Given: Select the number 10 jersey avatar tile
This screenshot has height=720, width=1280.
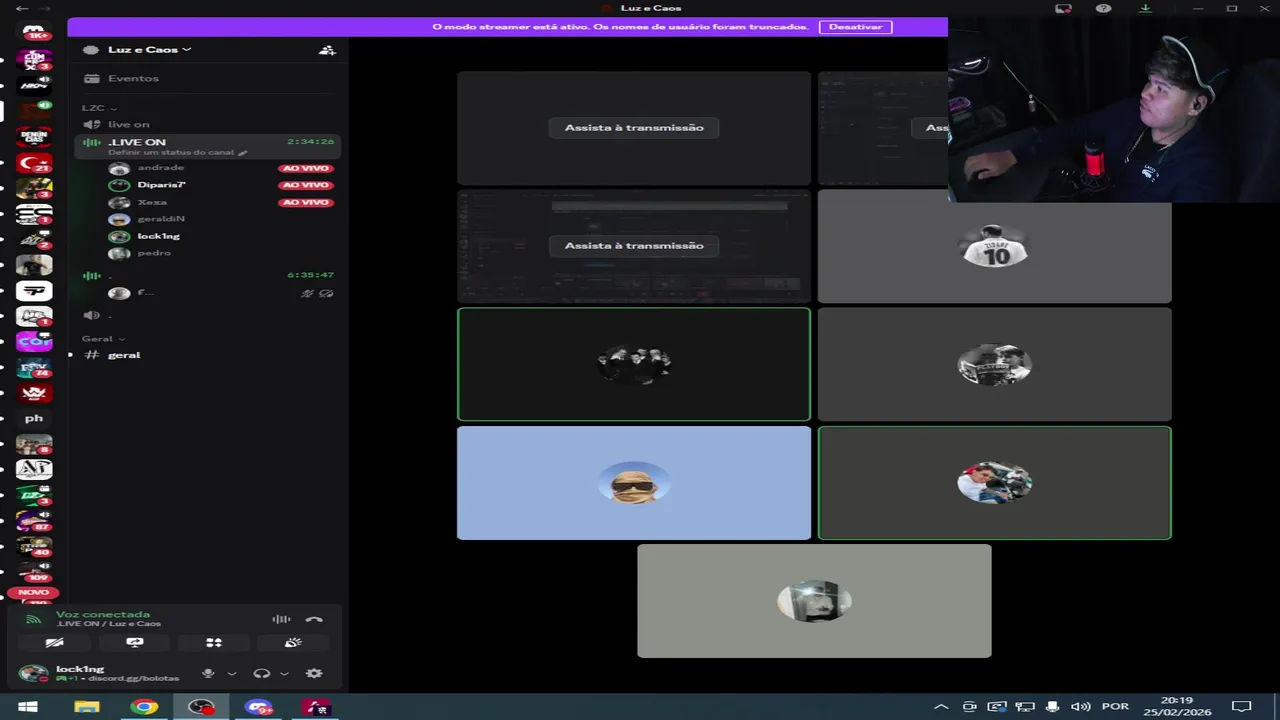Looking at the screenshot, I should (x=994, y=246).
